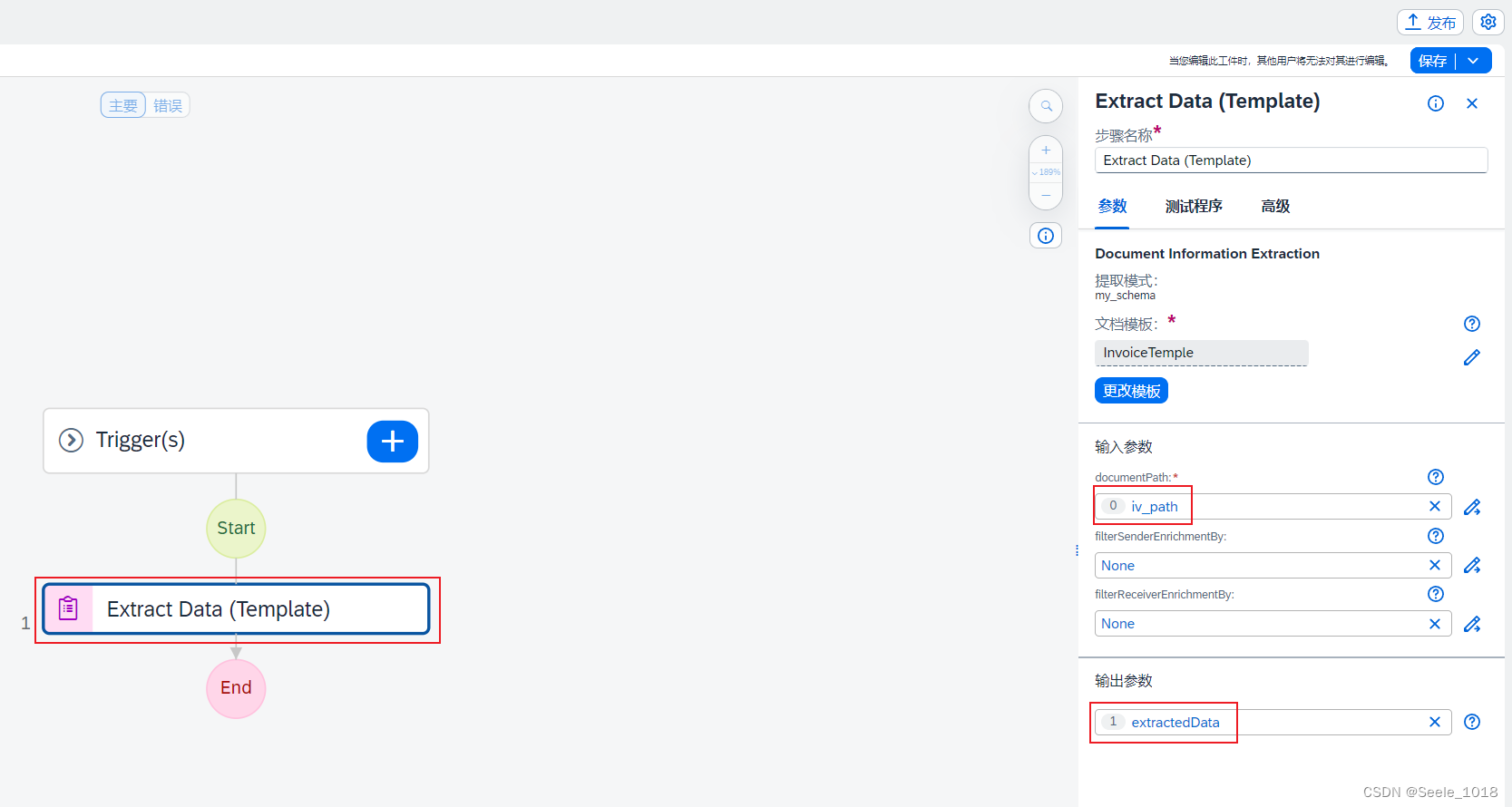Select the End node
The image size is (1512, 807).
point(236,688)
